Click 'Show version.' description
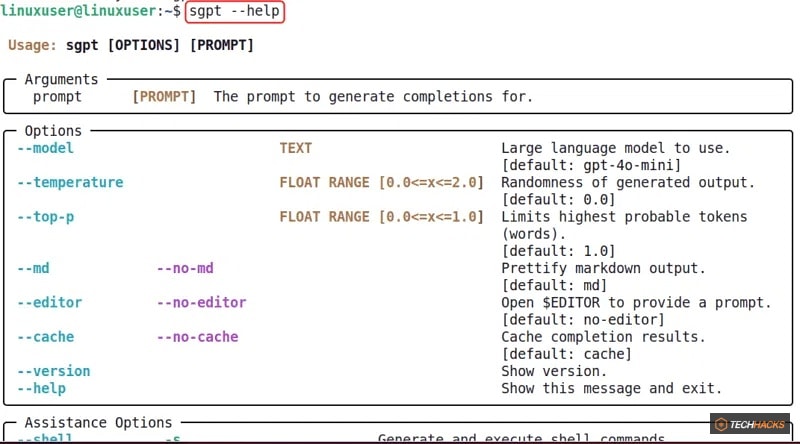Screen dimensions: 800x444 554,371
